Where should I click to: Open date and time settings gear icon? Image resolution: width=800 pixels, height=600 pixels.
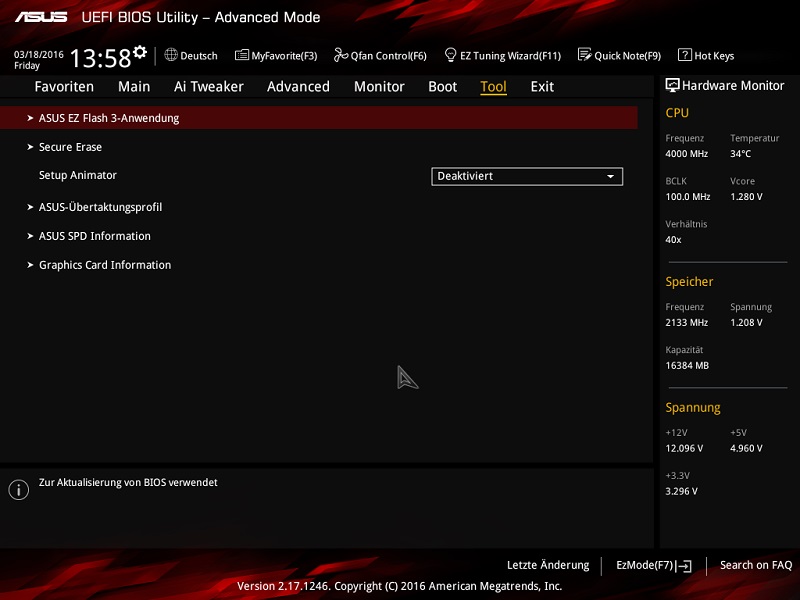tap(140, 52)
